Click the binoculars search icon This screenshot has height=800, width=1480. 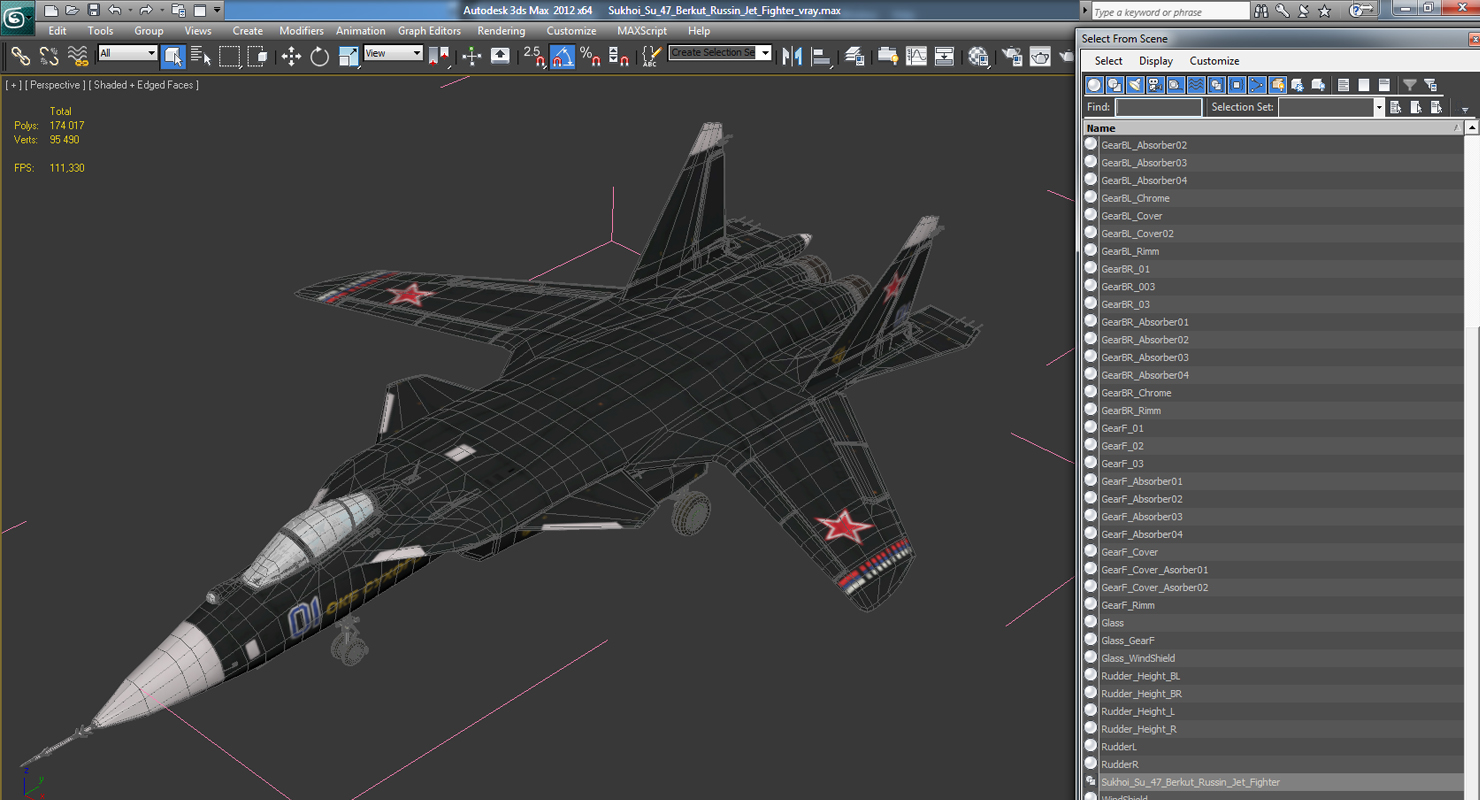point(1261,11)
